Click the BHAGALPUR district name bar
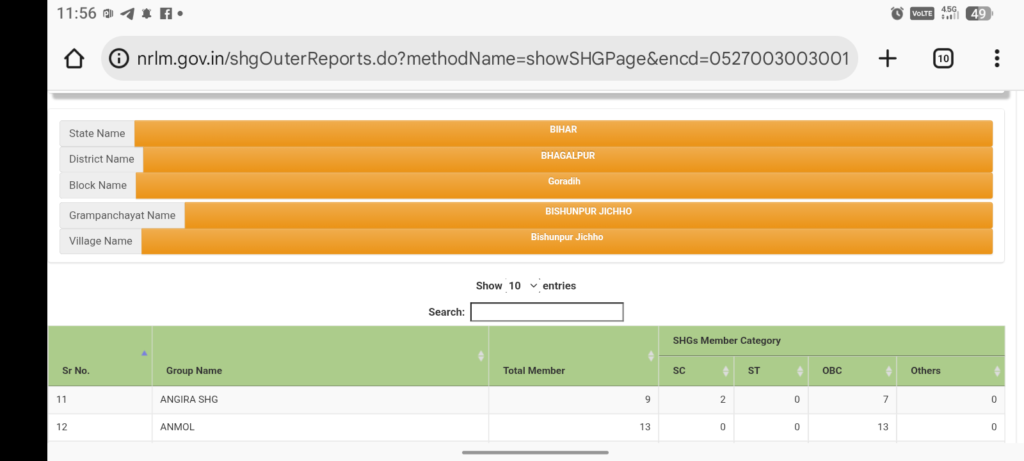The height and width of the screenshot is (461, 1024). point(567,159)
